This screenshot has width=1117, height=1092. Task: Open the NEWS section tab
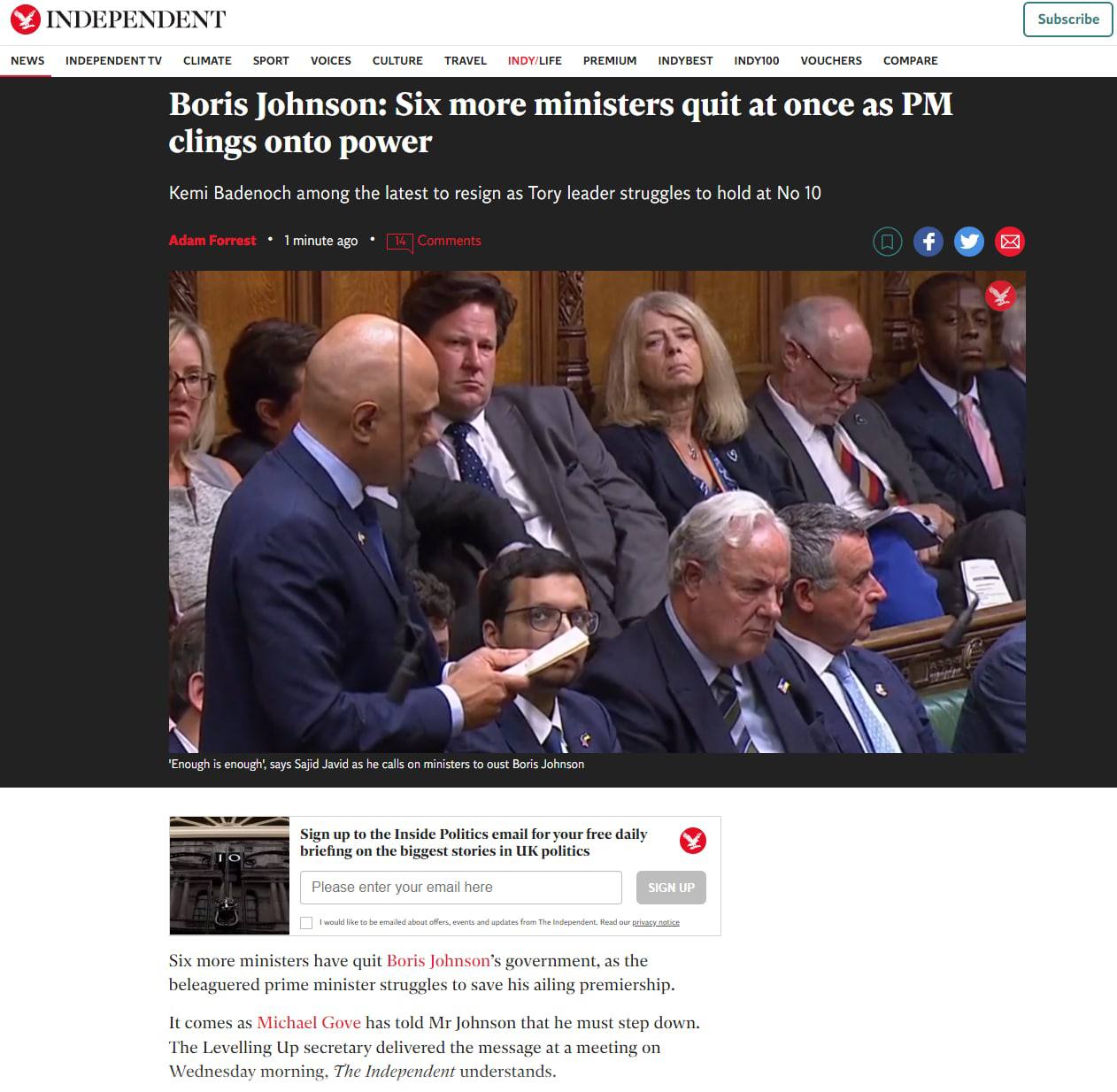(x=27, y=60)
